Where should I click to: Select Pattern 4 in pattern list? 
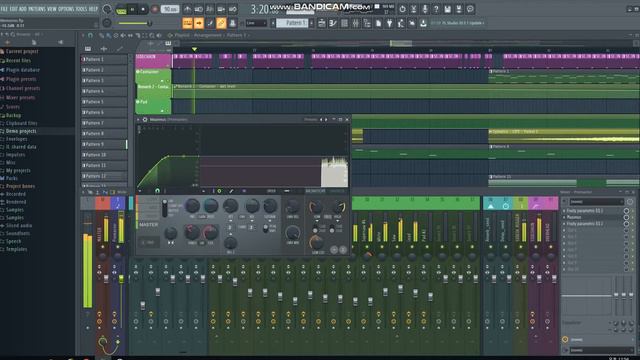[x=104, y=91]
